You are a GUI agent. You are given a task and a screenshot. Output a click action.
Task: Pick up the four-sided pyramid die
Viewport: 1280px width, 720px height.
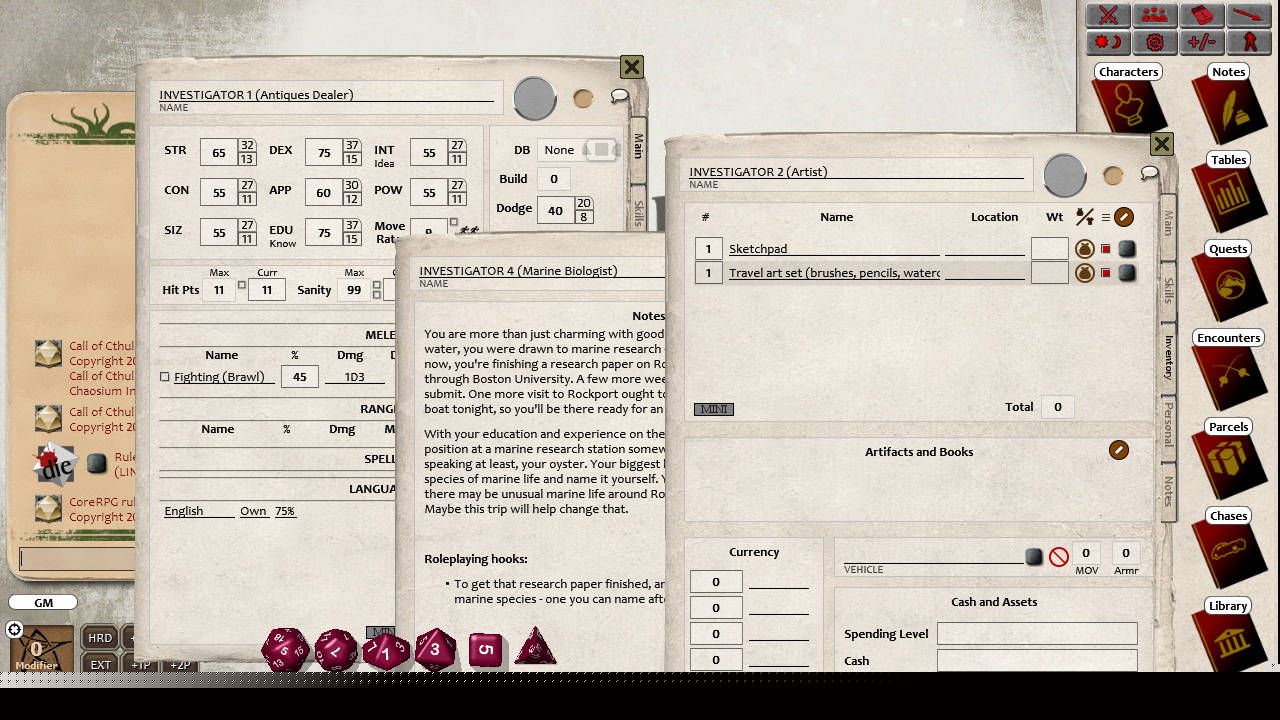[x=535, y=648]
